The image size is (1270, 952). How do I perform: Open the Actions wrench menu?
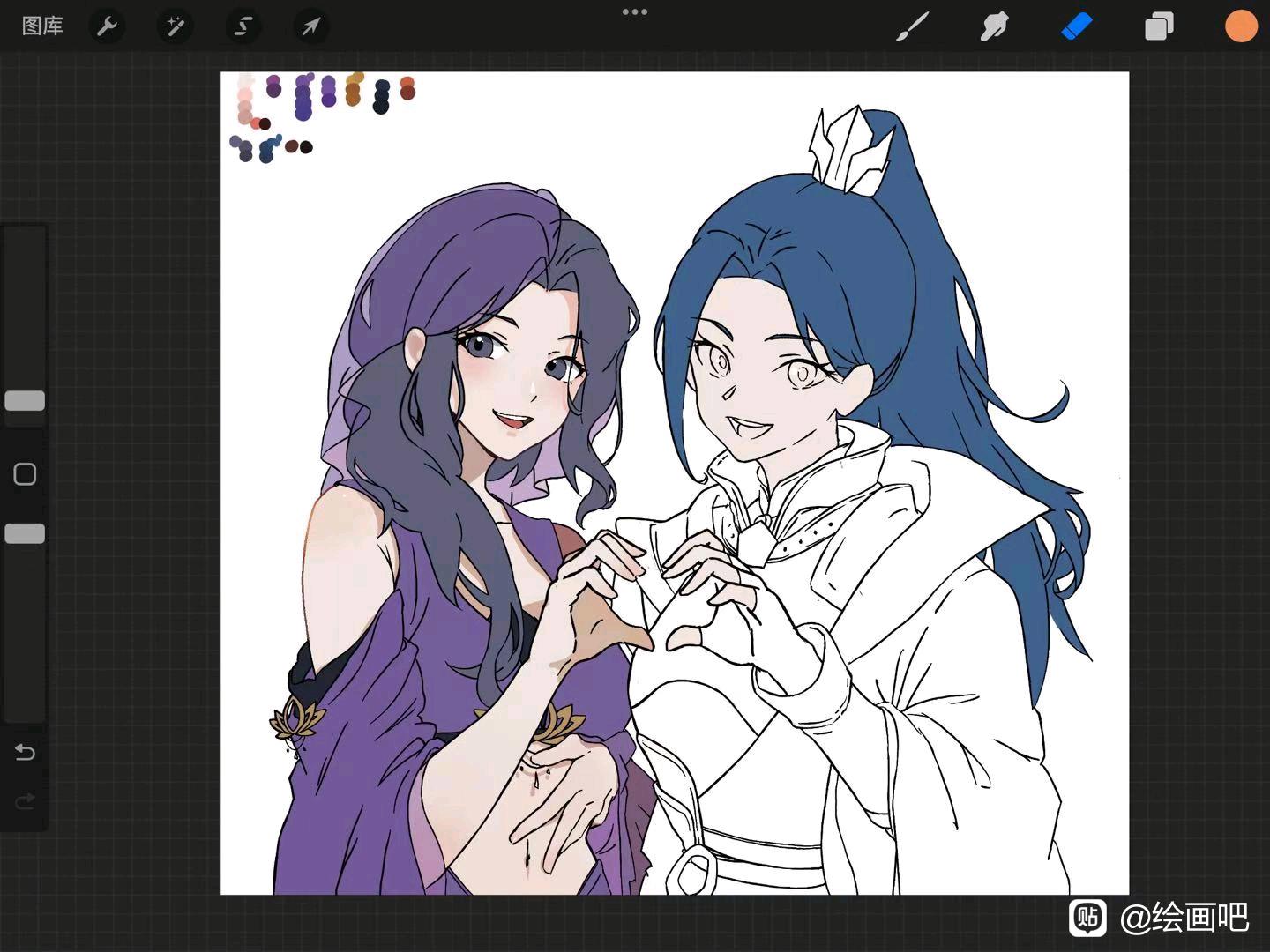pos(107,26)
